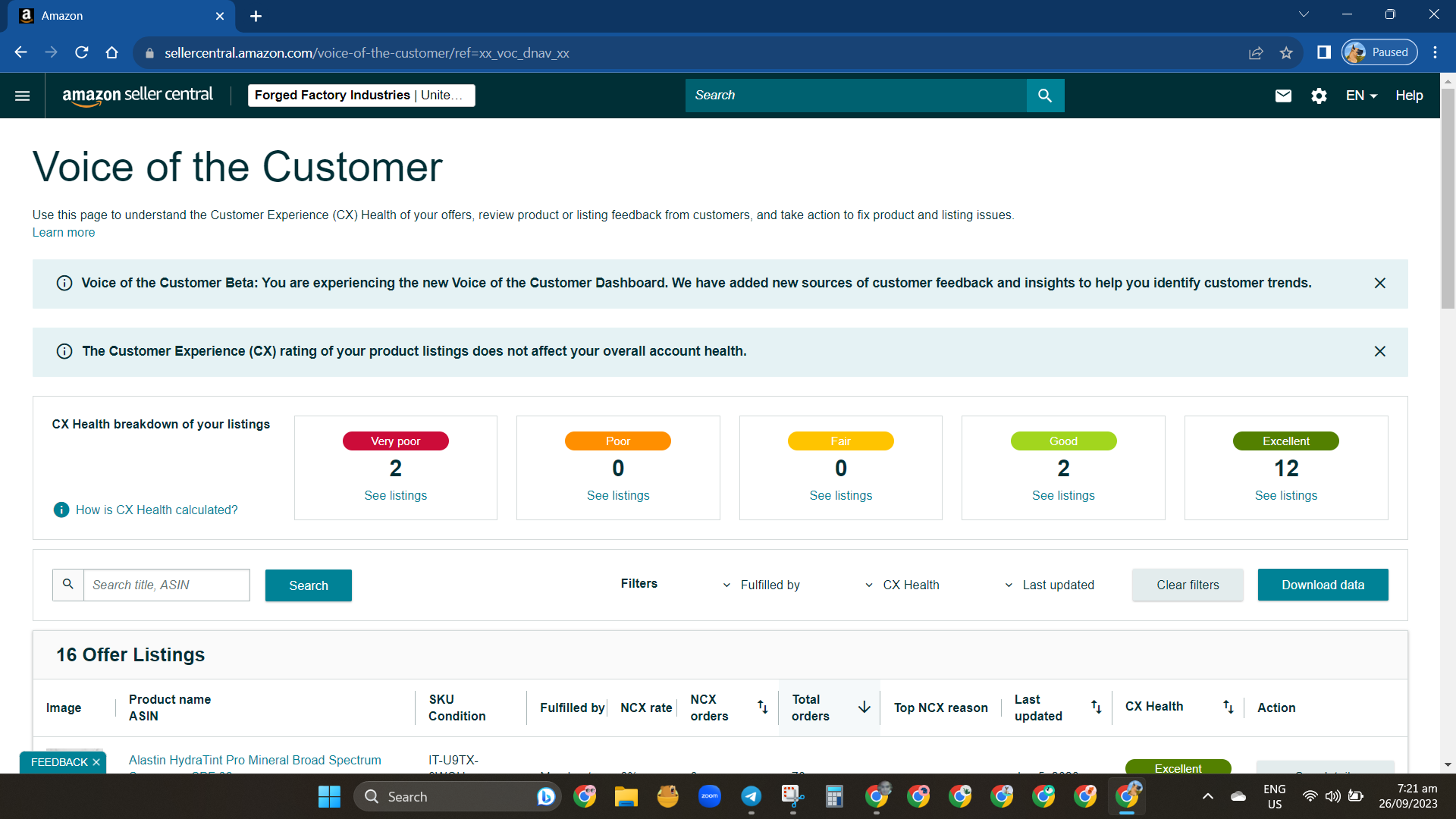Screen dimensions: 1456x819
Task: See listings under Good
Action: click(x=1063, y=495)
